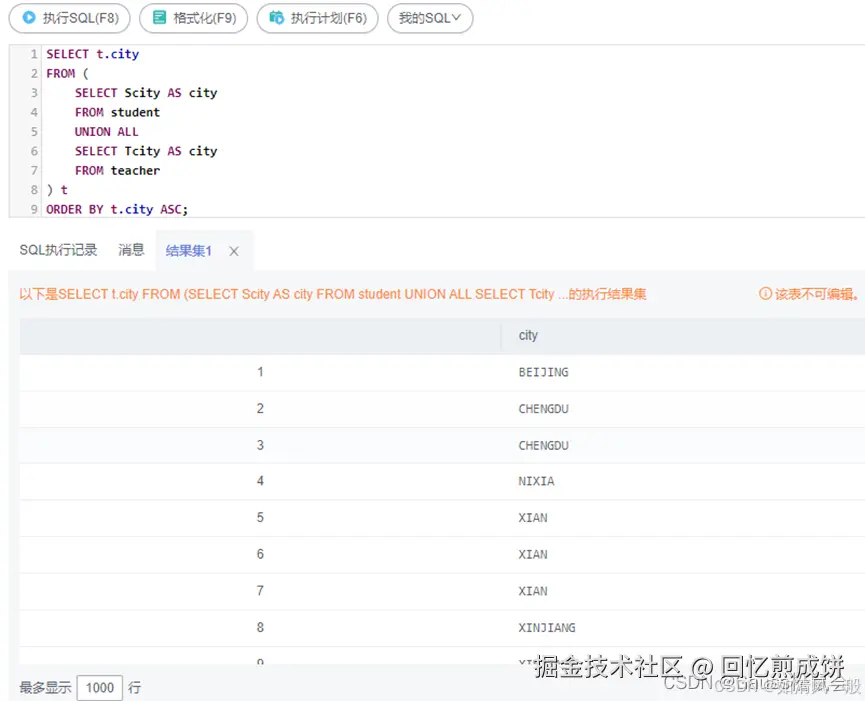Close the 结果集1 tab
Screen dimensions: 865x701
[x=234, y=251]
